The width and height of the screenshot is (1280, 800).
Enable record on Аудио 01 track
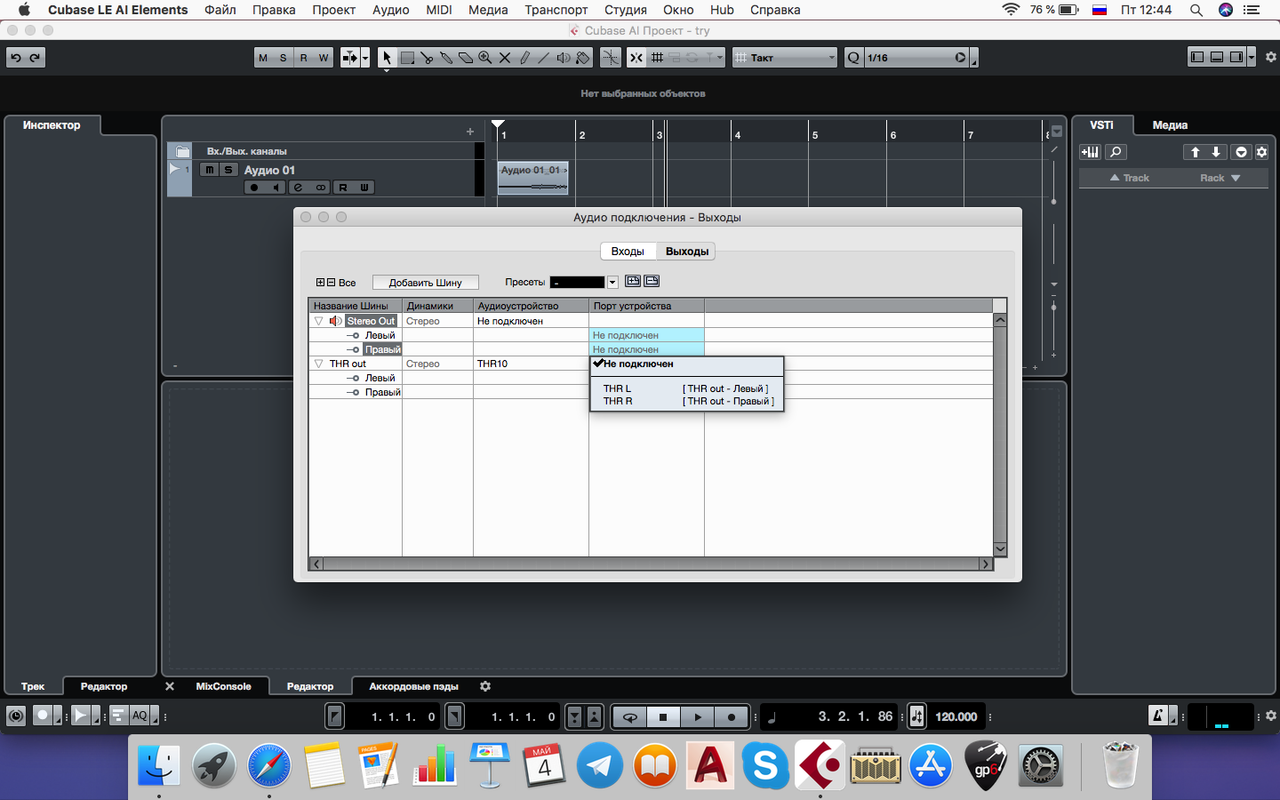(254, 187)
